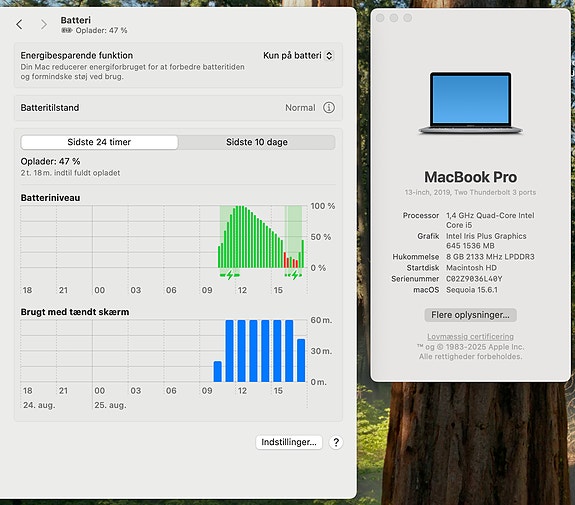Click the tallest green bar in Batteriniveau
Viewport: 575px width, 505px height.
pos(239,237)
